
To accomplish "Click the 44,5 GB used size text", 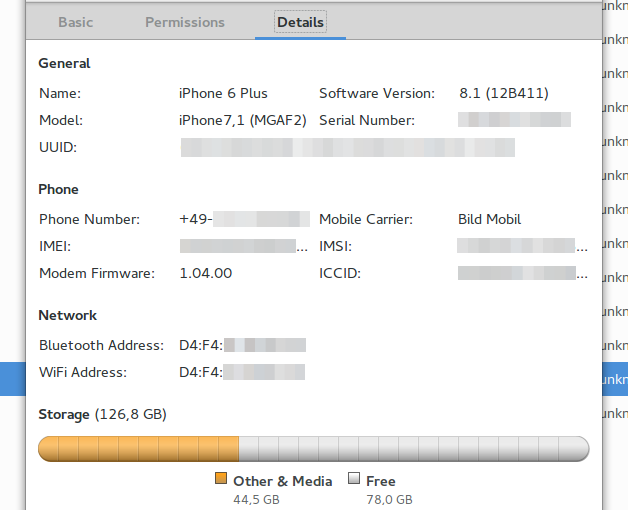I will pyautogui.click(x=256, y=500).
